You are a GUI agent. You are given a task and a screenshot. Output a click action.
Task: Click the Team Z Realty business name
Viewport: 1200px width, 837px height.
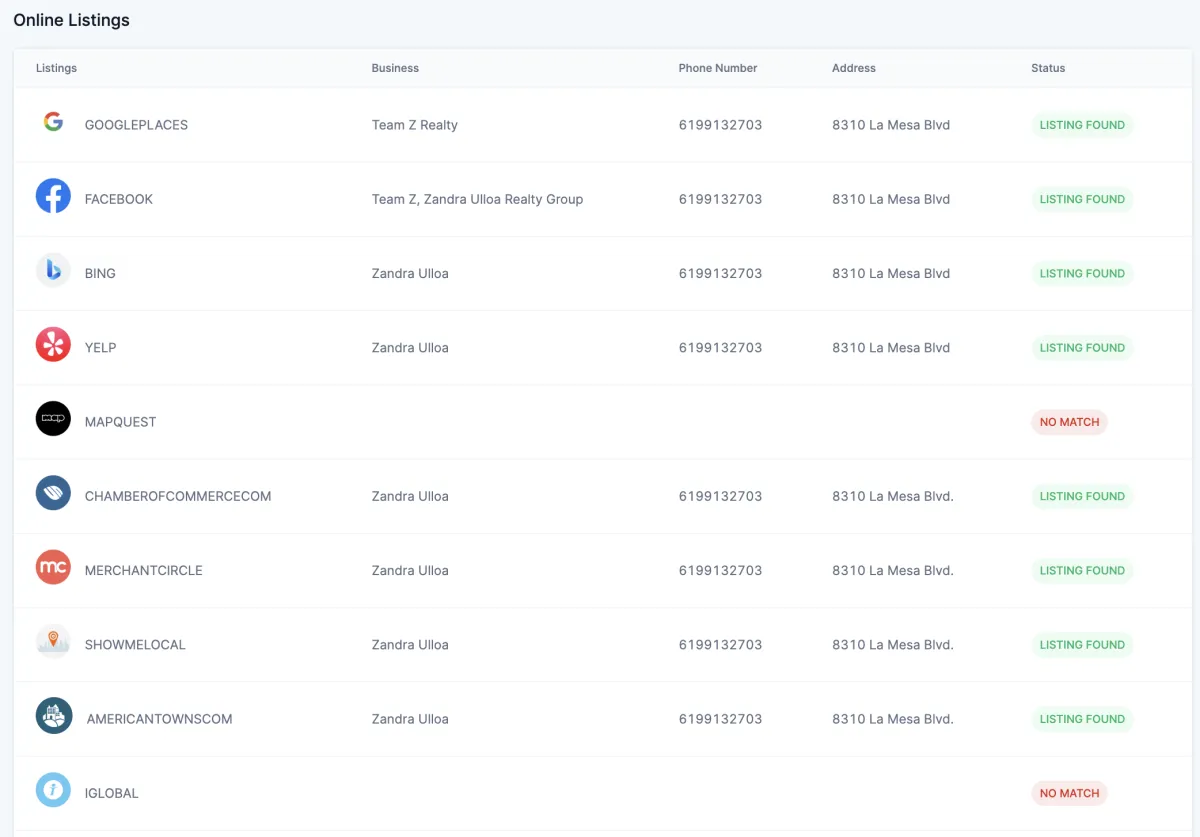coord(415,125)
